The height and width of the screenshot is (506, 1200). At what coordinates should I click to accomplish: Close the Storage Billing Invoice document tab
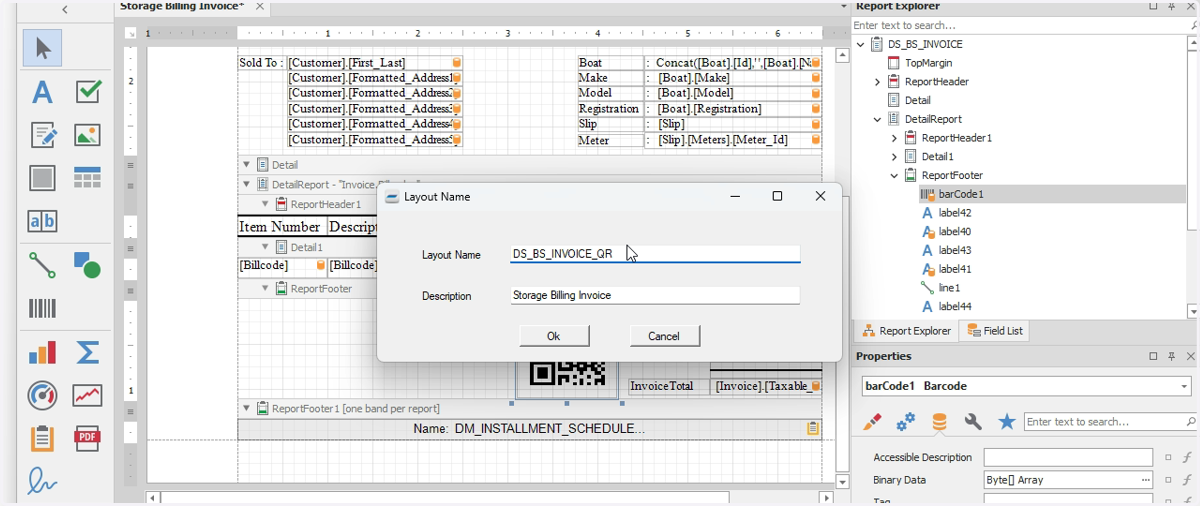coord(260,6)
